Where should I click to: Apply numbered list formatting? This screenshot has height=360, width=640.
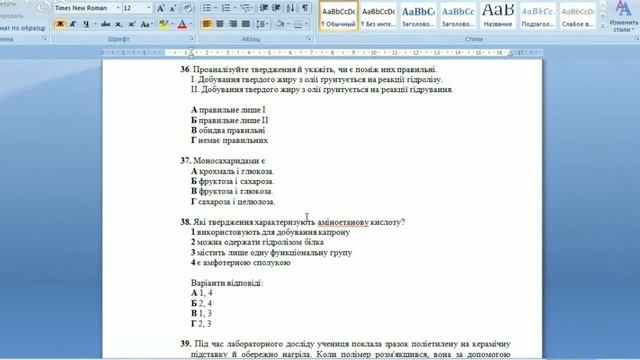coord(225,8)
